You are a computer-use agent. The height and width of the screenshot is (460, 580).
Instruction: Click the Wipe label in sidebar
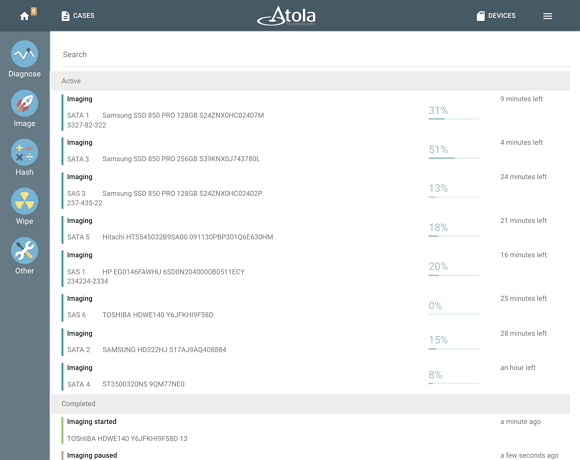tap(24, 221)
